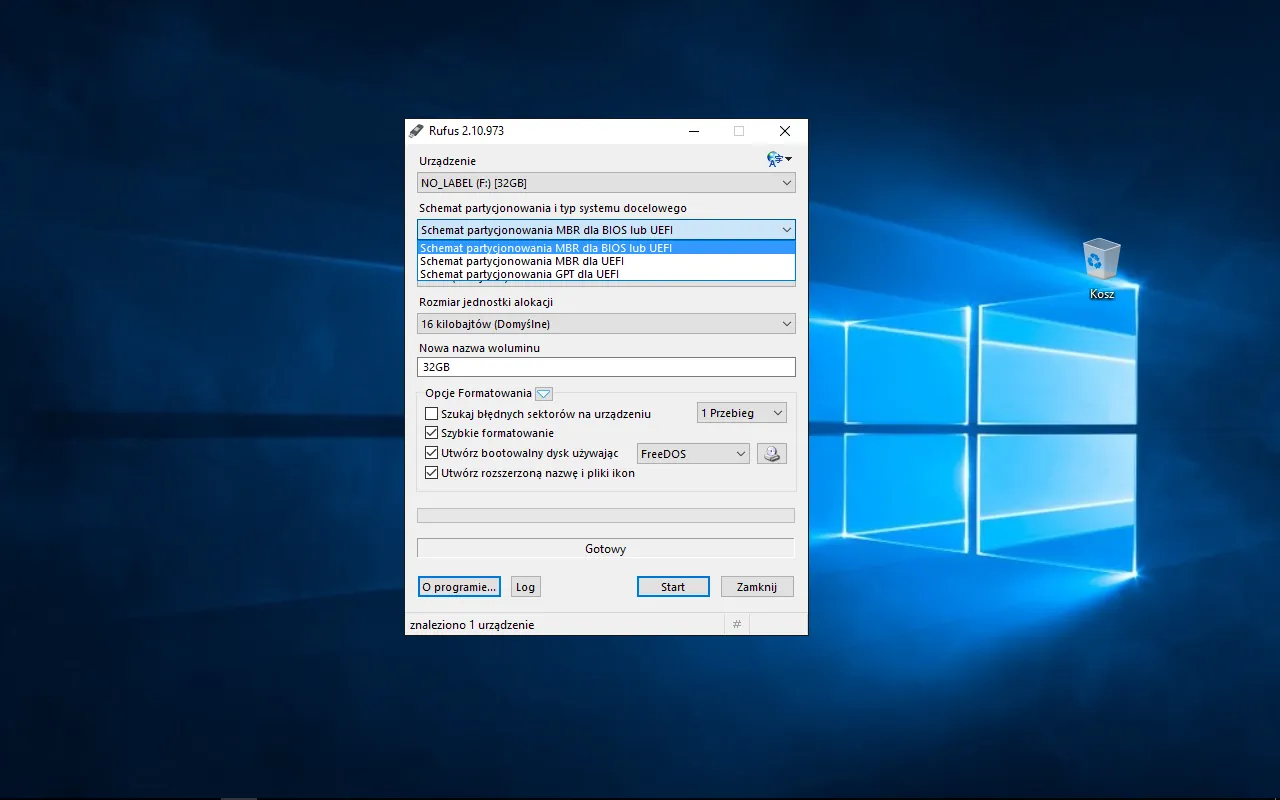Screen dimensions: 1280x800
Task: Click the "Nowa nazwa woluminu" text field
Action: (x=606, y=367)
